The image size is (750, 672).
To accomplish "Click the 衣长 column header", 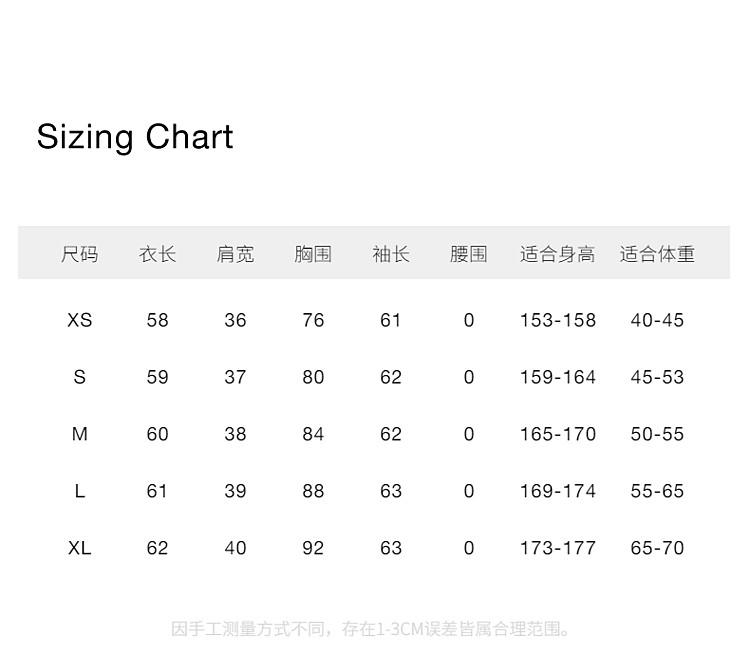I will tap(157, 254).
